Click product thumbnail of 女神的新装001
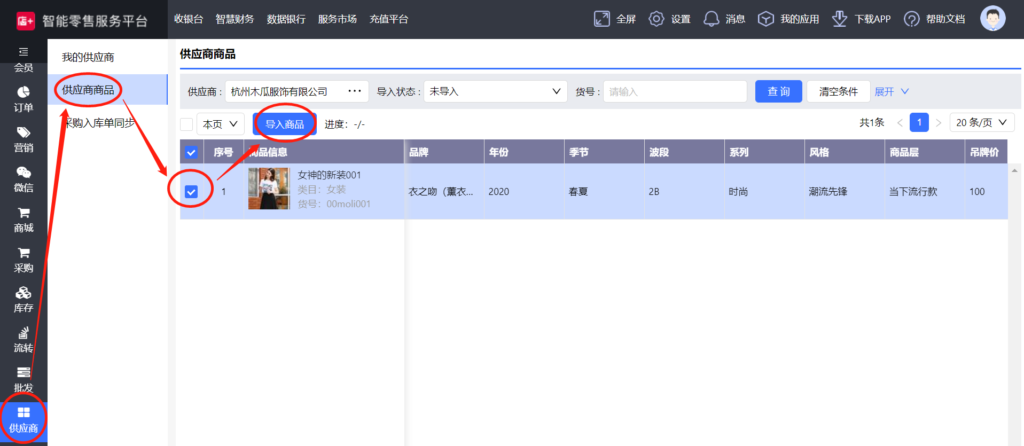 [x=269, y=189]
